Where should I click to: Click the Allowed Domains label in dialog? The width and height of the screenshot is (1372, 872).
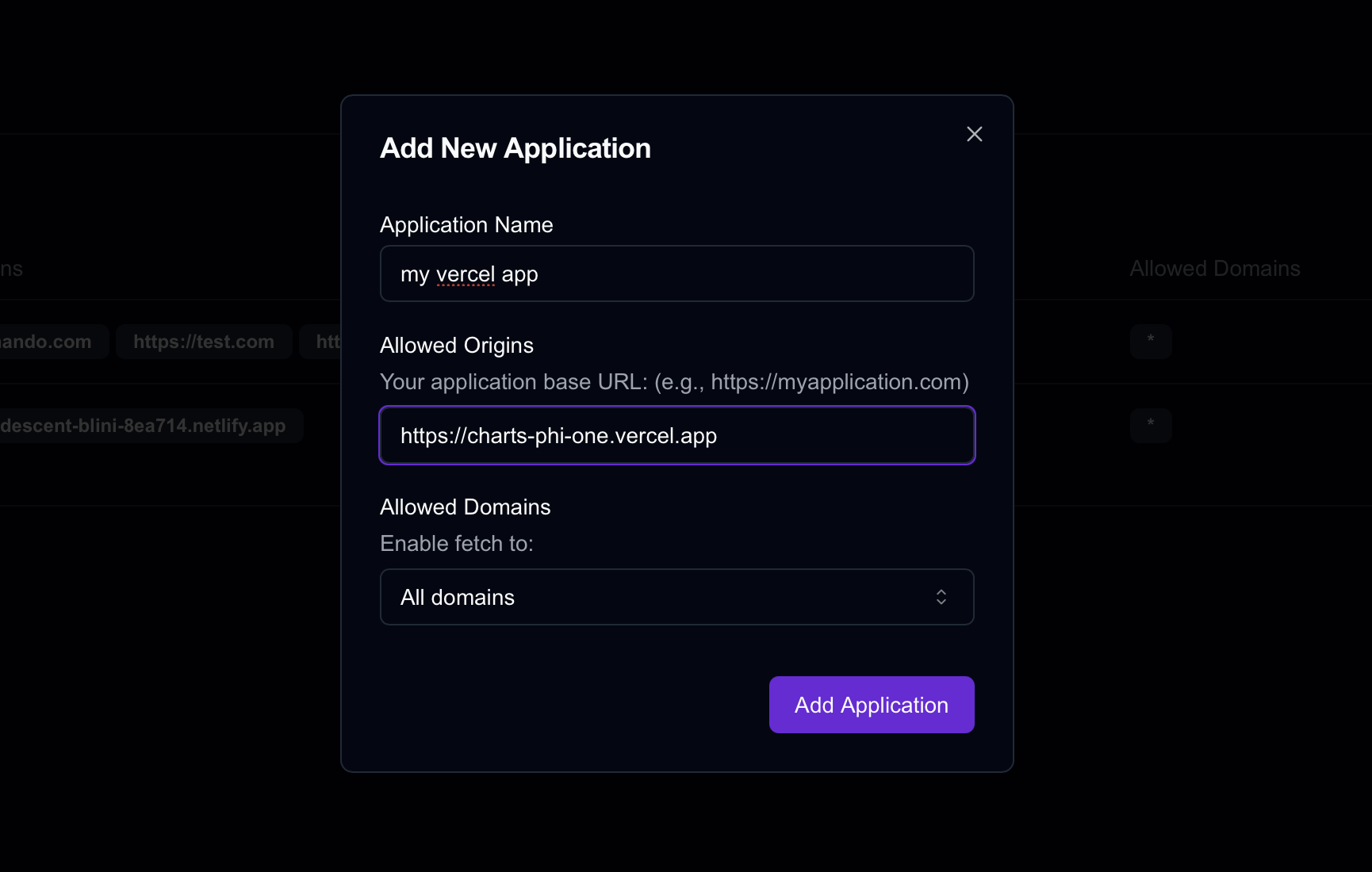click(466, 507)
